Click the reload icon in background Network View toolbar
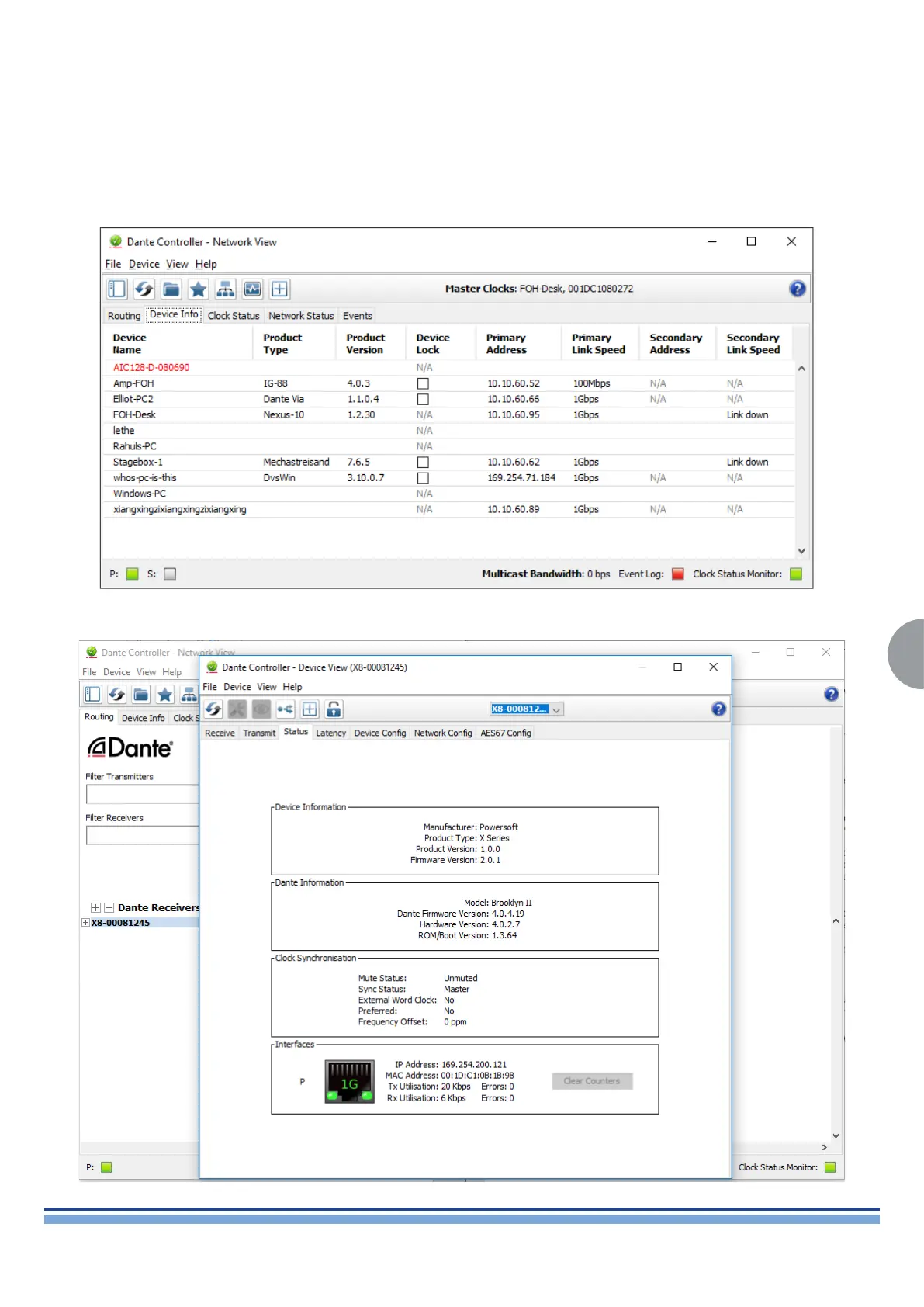The image size is (924, 1307). point(117,694)
